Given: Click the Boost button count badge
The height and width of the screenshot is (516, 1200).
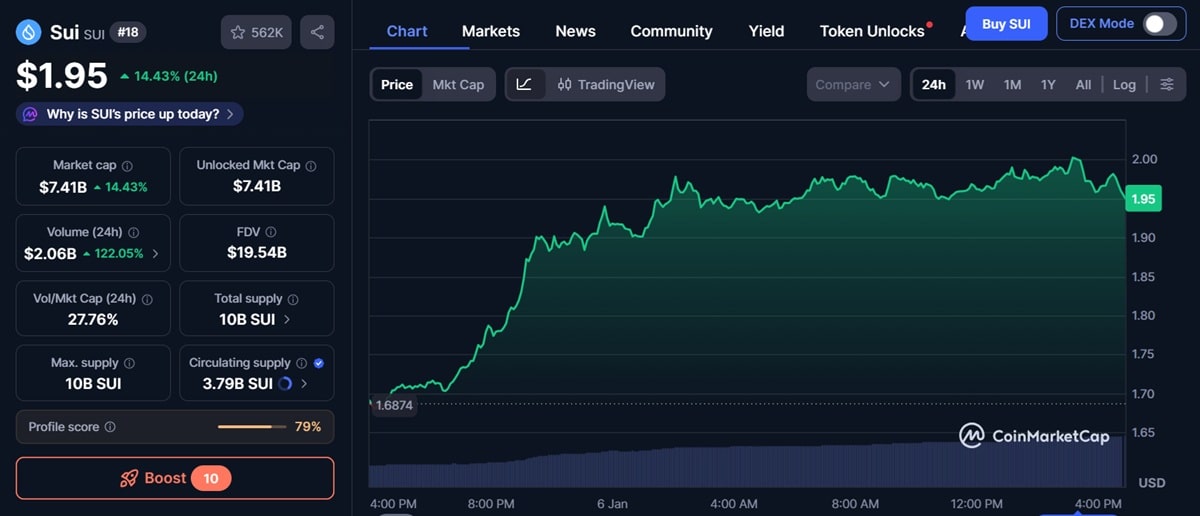Looking at the screenshot, I should pos(211,478).
